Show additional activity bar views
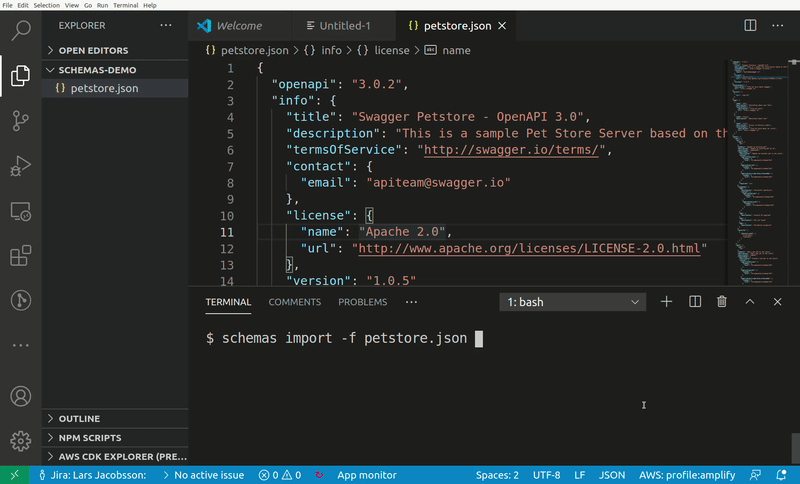Viewport: 800px width, 484px height. tap(20, 345)
